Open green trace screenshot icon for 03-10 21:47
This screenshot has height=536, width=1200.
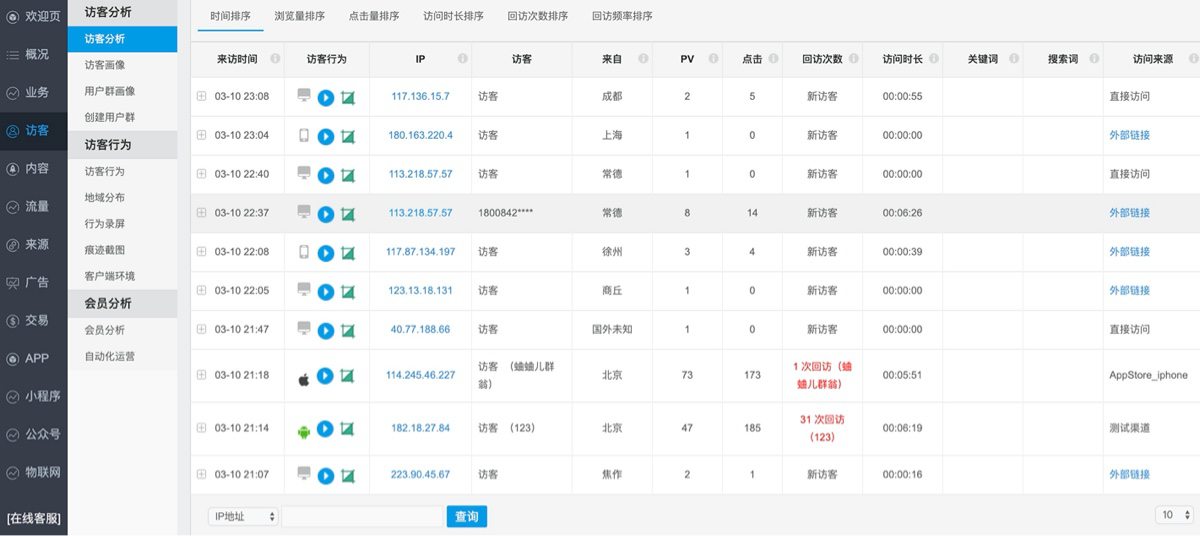tap(348, 331)
